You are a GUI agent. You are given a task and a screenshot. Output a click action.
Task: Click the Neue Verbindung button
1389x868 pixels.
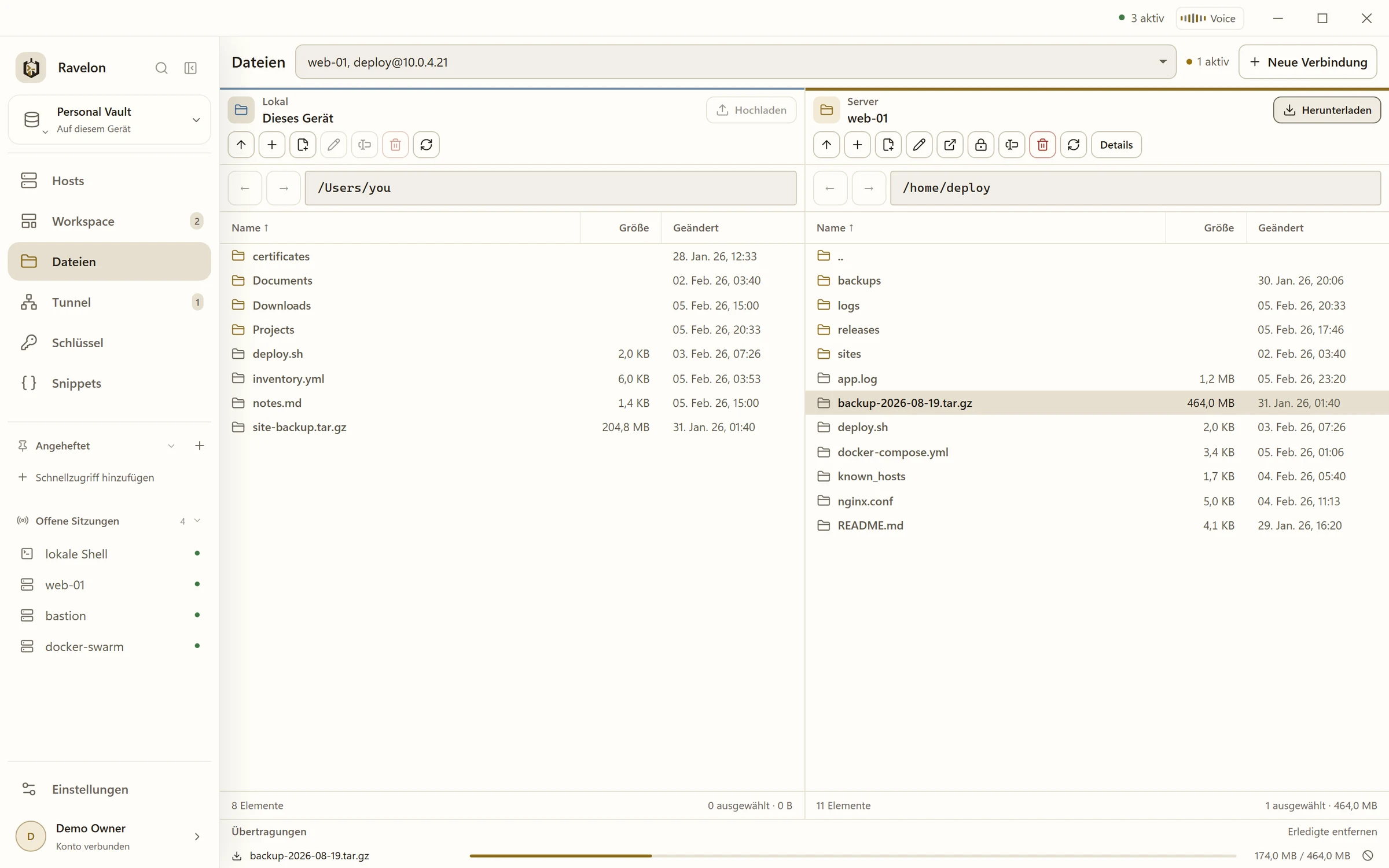click(1308, 62)
